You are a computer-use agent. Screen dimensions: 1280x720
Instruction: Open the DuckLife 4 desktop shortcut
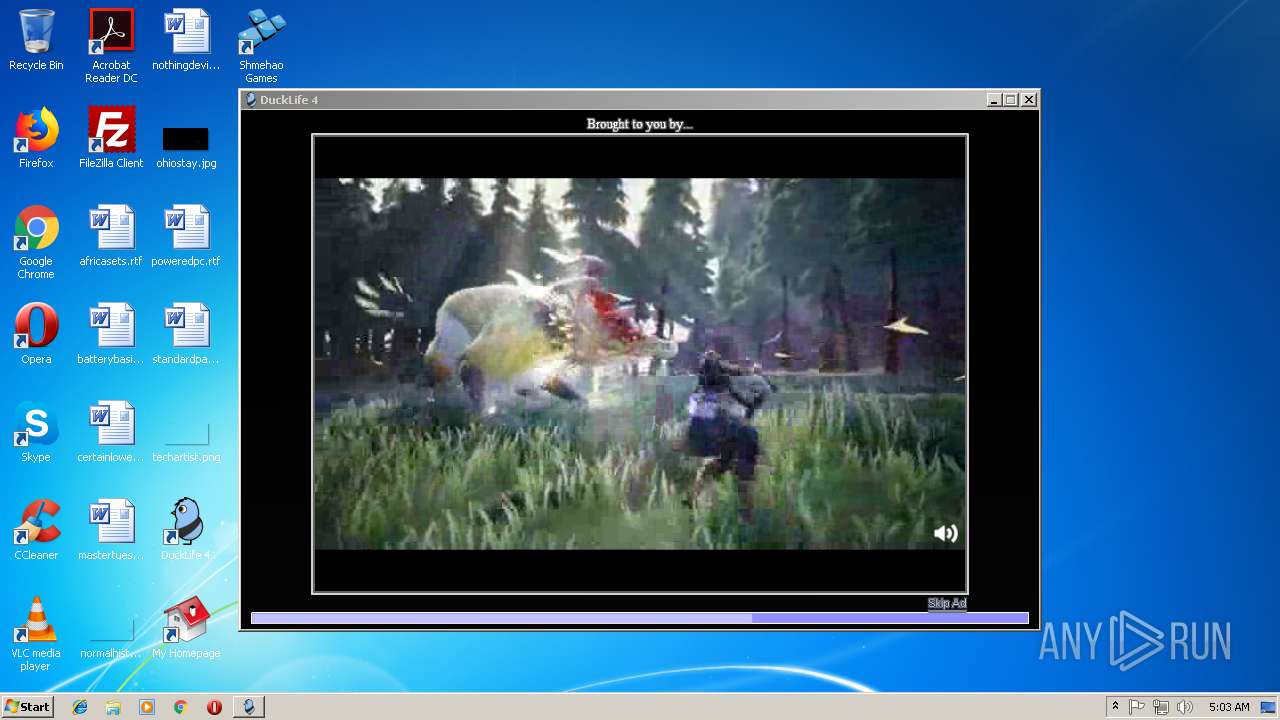coord(186,530)
